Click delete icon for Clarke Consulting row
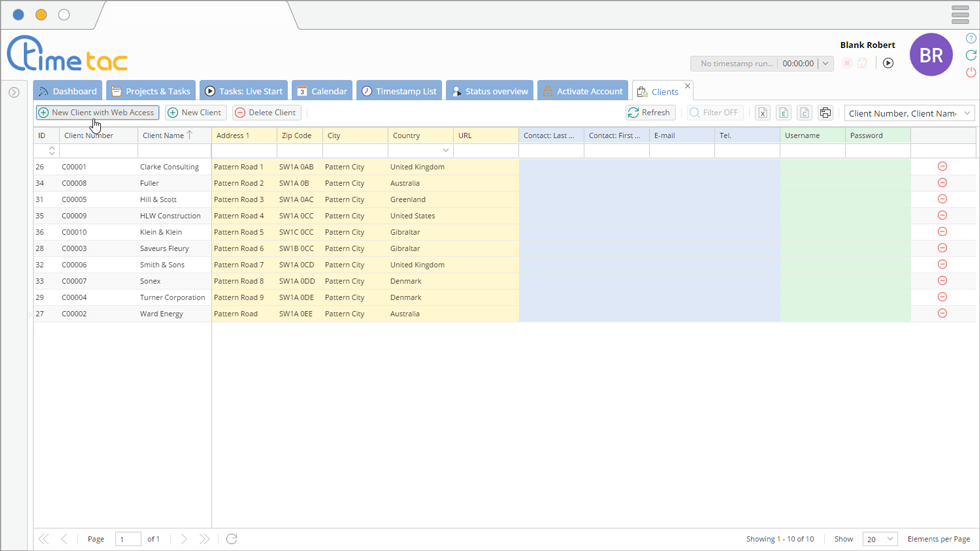 [942, 167]
